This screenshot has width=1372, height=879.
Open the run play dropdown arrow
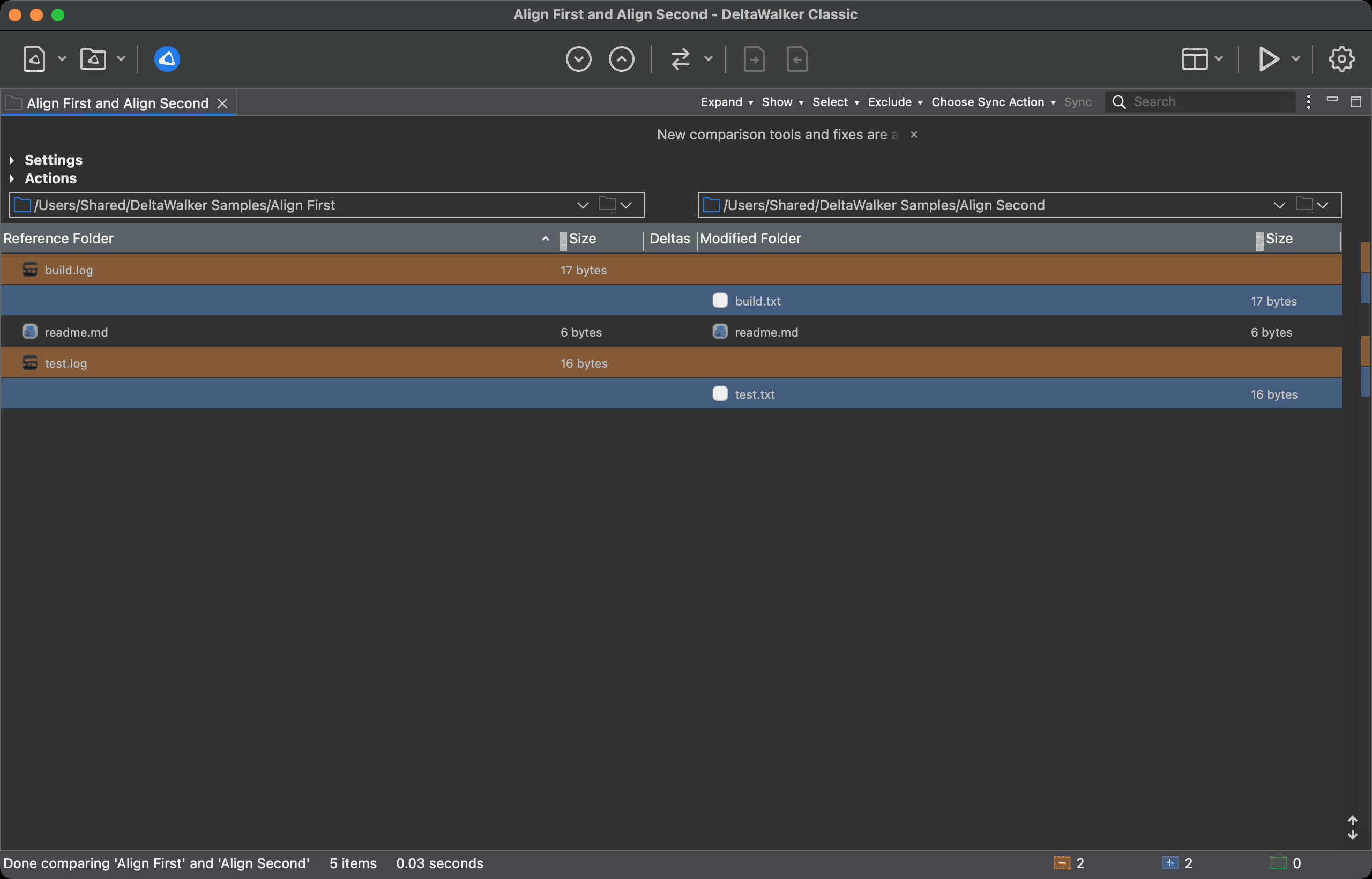point(1295,59)
